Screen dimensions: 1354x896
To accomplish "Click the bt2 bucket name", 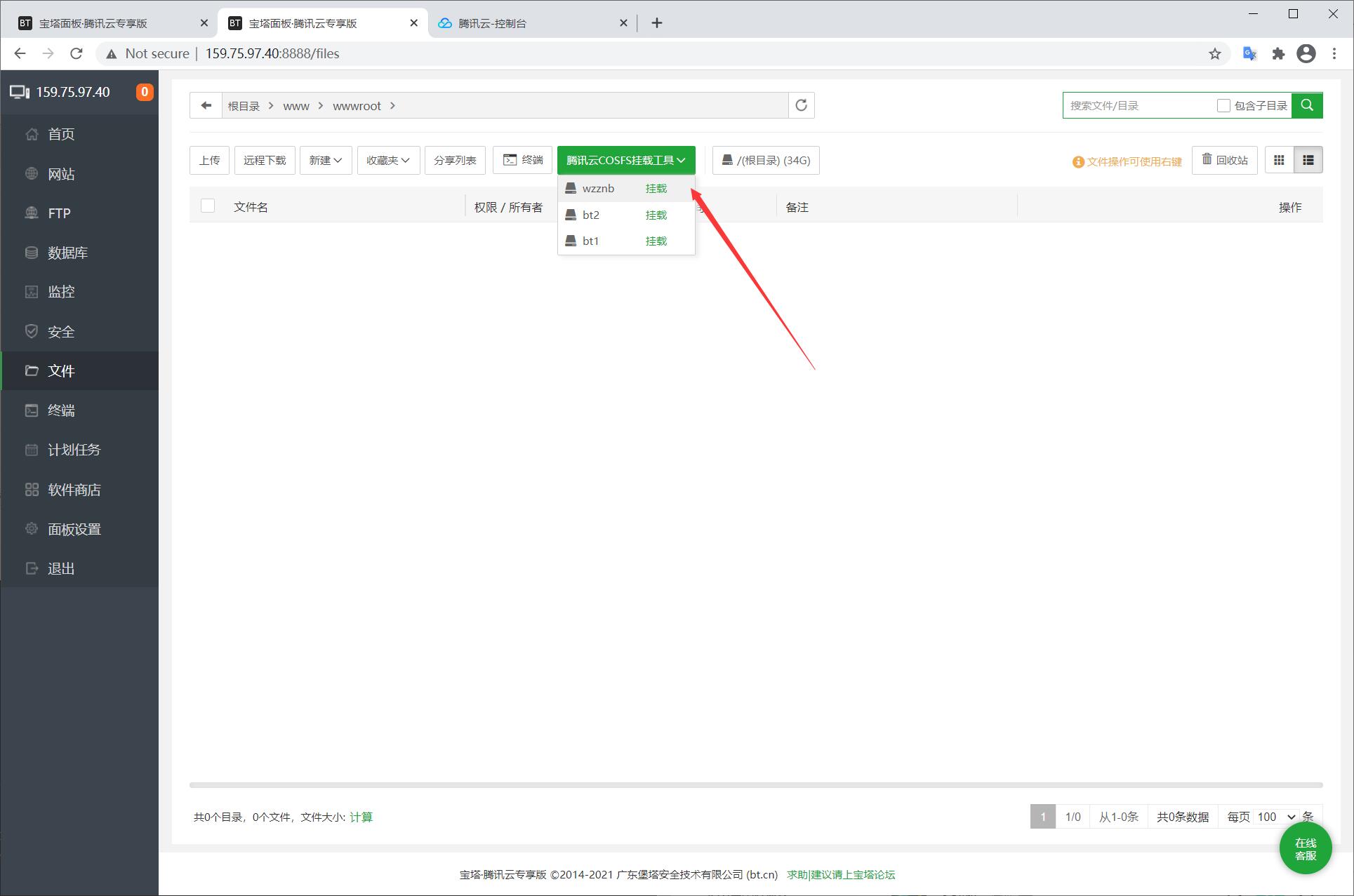I will coord(590,215).
